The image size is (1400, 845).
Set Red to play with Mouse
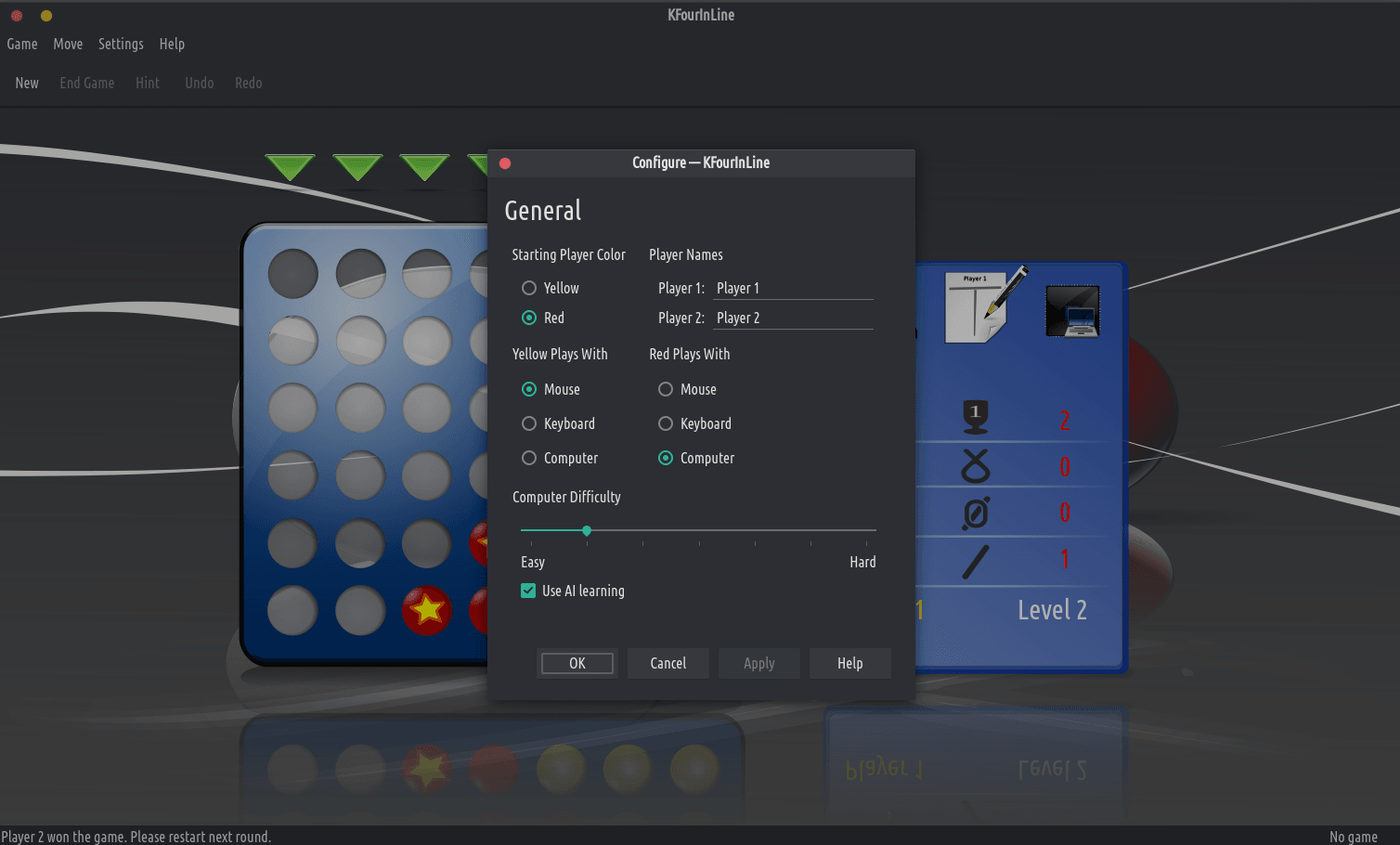tap(666, 389)
